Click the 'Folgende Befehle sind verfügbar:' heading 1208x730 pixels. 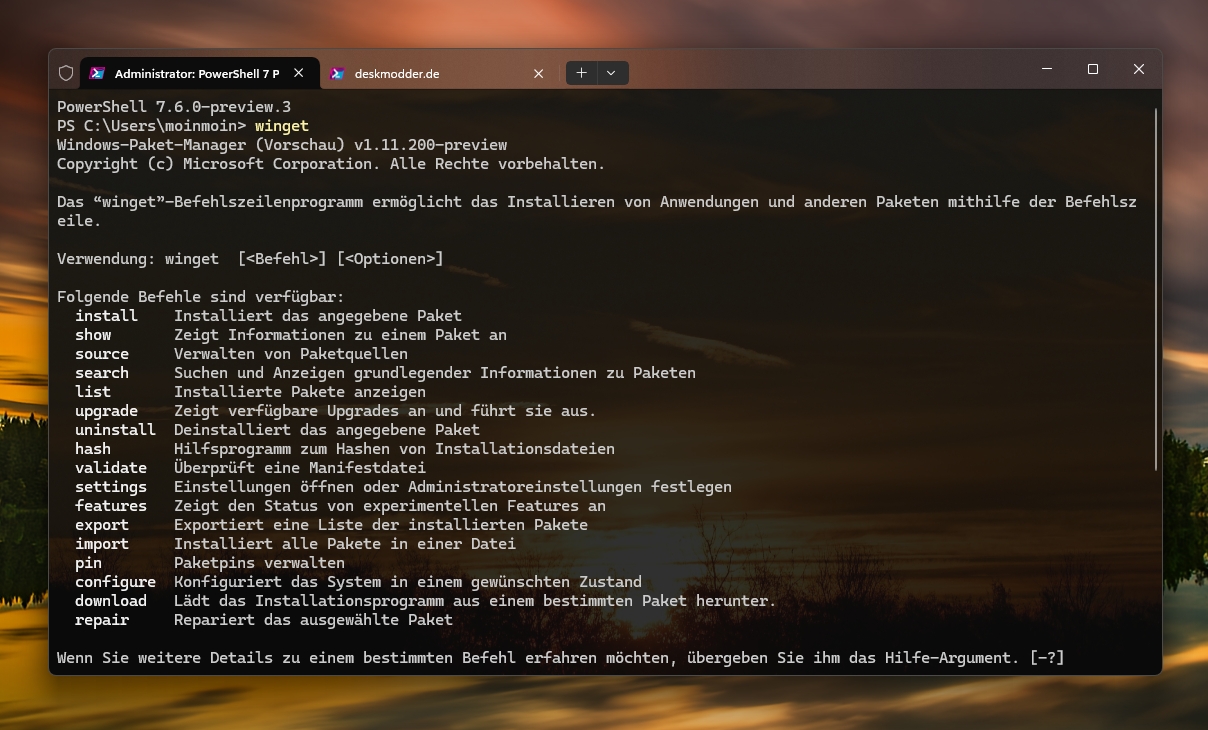(x=200, y=297)
